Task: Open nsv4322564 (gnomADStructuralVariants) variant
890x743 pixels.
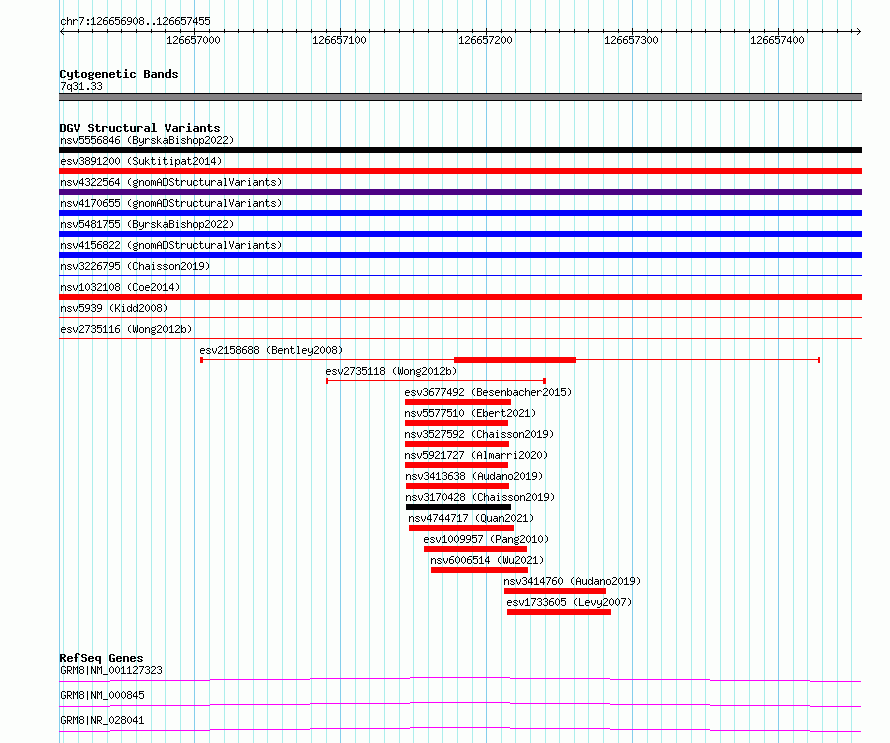Action: (x=171, y=182)
